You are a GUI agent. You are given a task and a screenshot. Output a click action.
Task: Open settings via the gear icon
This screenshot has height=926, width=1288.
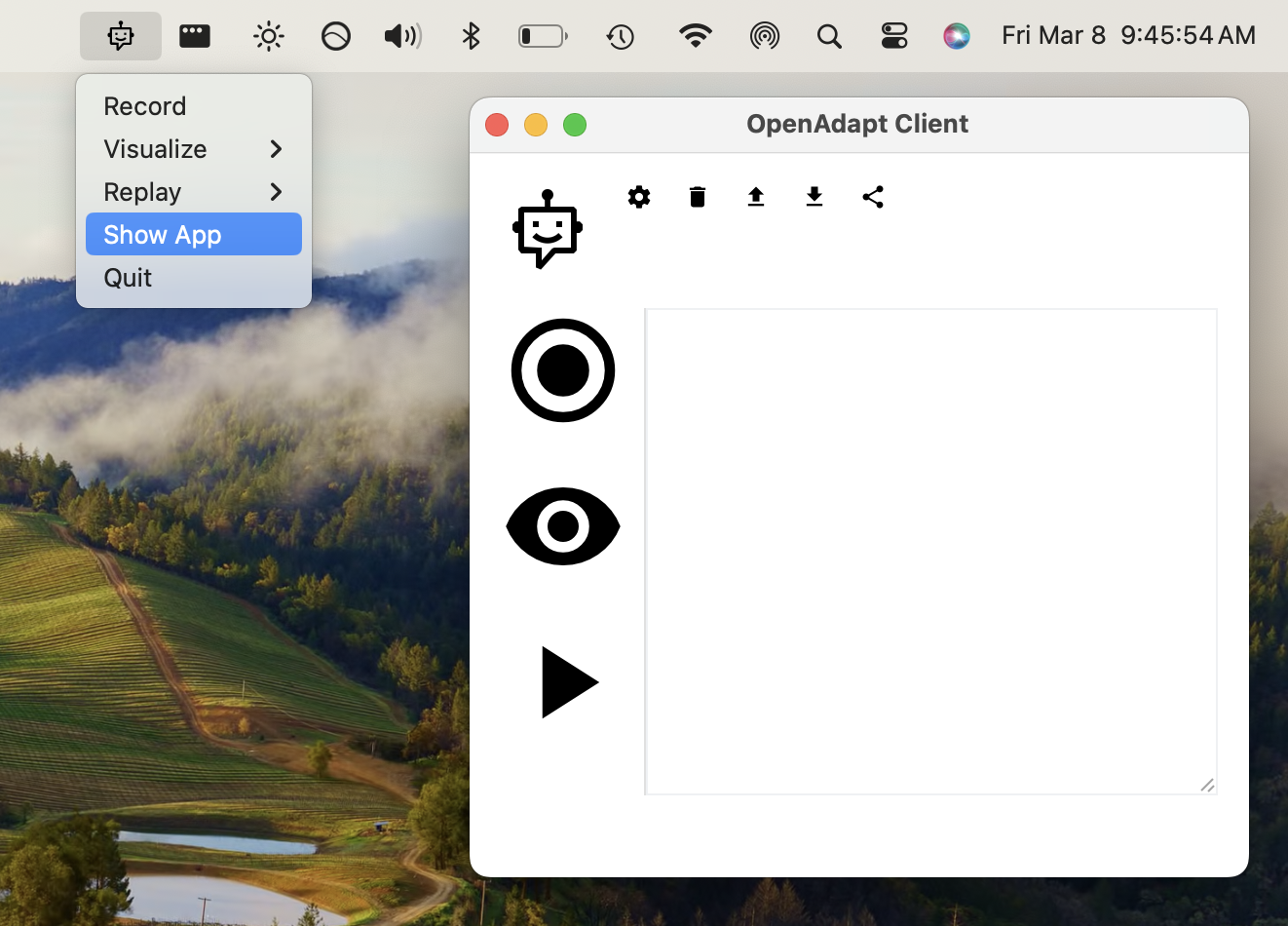(639, 197)
